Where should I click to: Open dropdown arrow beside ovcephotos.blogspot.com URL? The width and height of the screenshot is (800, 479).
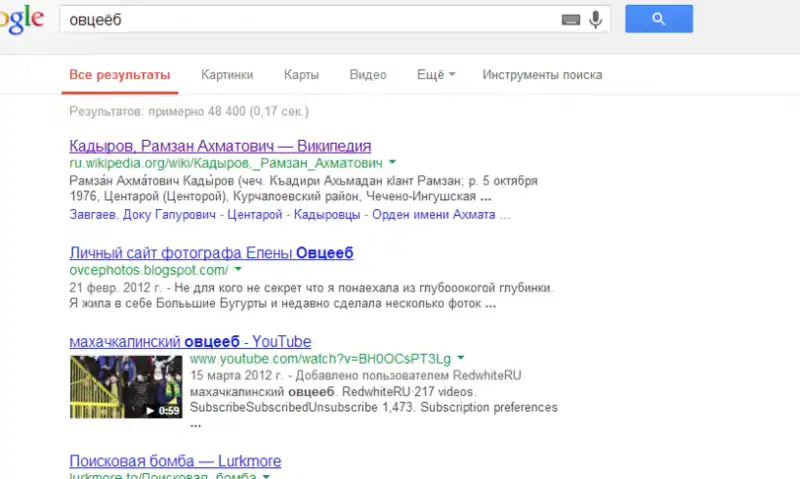tap(238, 270)
